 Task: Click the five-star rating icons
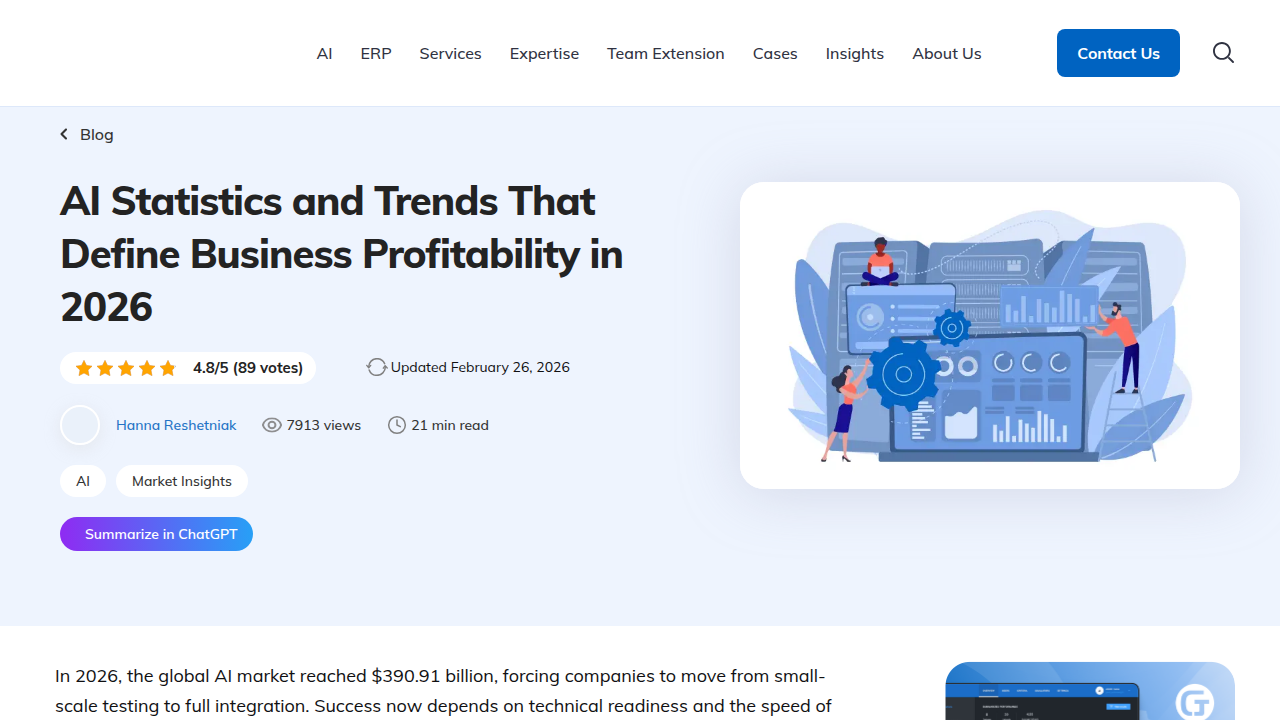(126, 368)
